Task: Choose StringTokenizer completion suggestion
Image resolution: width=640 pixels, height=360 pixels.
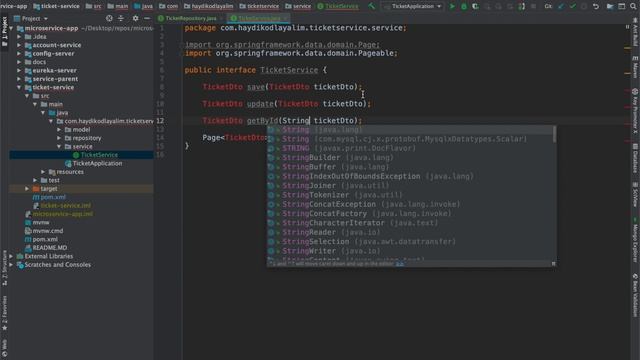Action: coord(410,195)
